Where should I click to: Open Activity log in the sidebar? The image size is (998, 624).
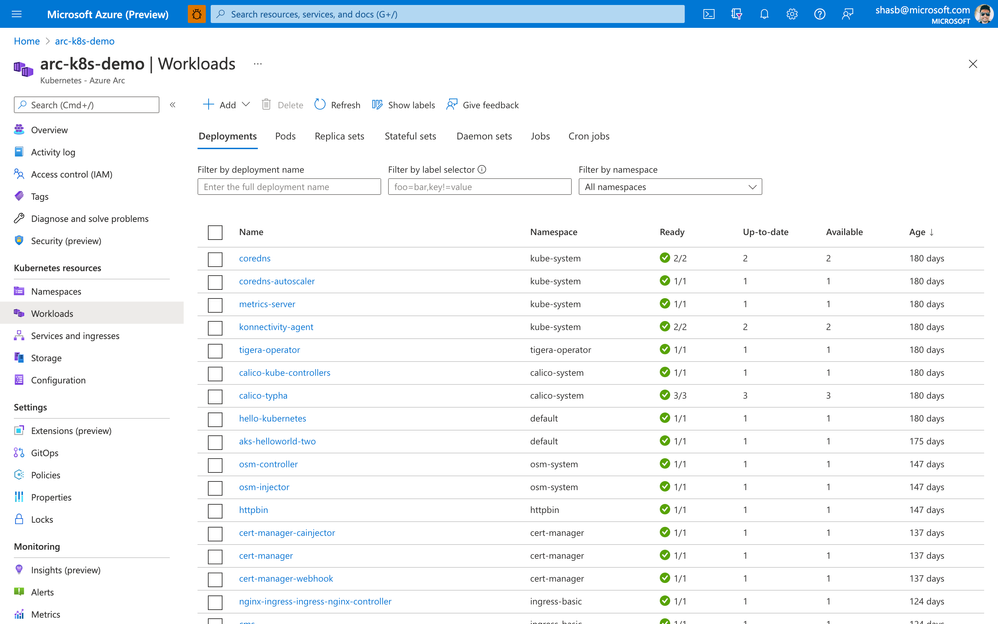tap(53, 152)
